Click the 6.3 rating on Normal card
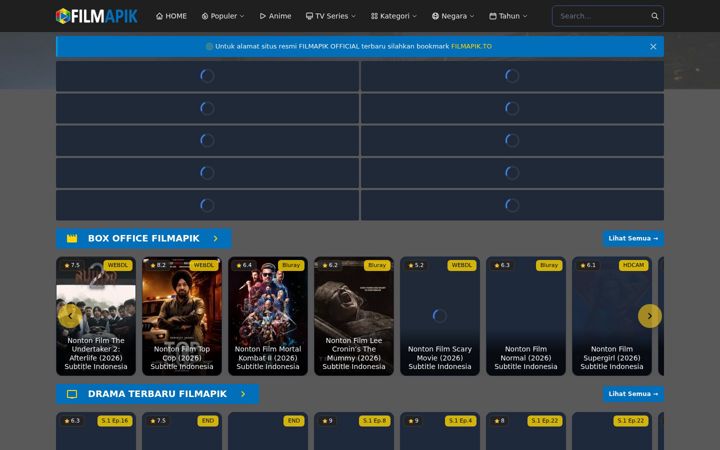 pos(502,265)
